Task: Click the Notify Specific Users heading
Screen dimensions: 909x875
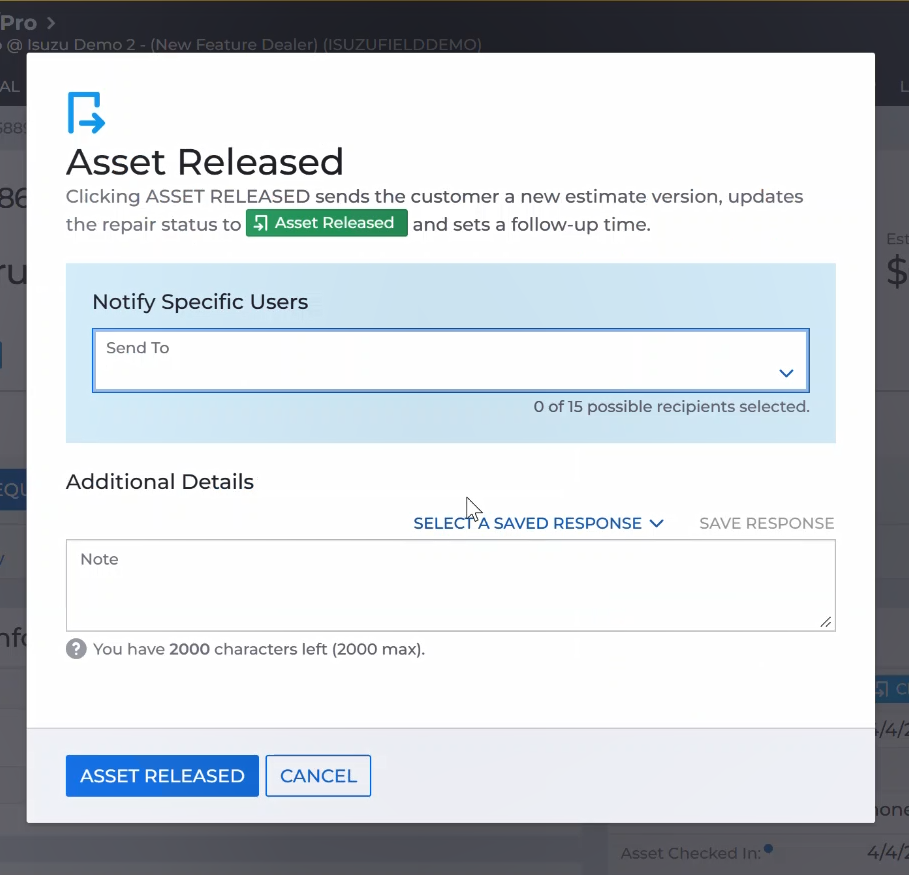Action: pyautogui.click(x=200, y=301)
